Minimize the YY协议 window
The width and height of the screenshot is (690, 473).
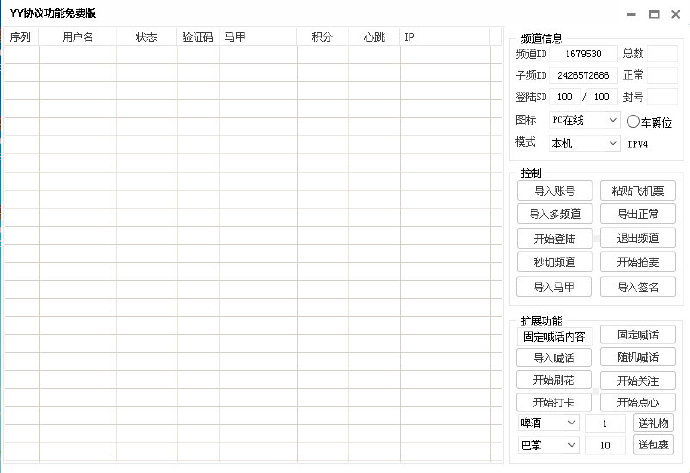point(631,15)
